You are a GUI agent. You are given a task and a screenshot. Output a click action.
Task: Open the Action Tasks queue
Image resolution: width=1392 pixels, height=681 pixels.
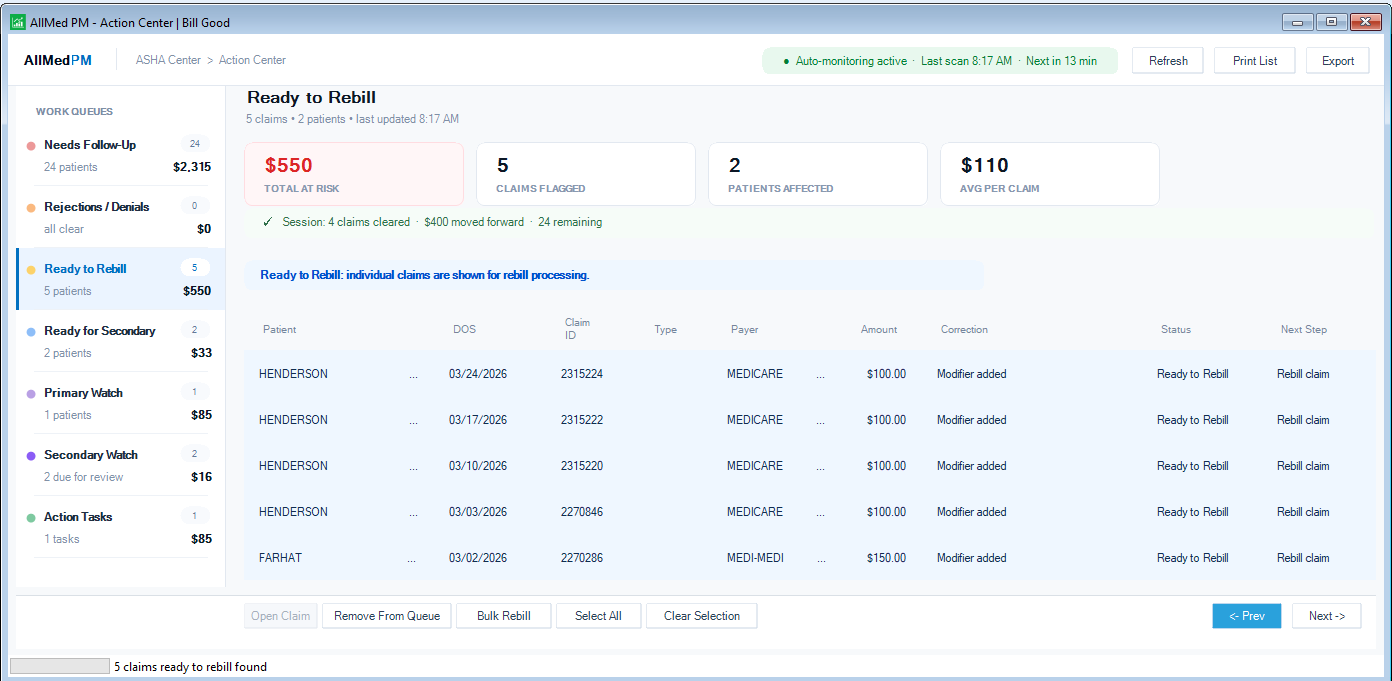point(120,527)
